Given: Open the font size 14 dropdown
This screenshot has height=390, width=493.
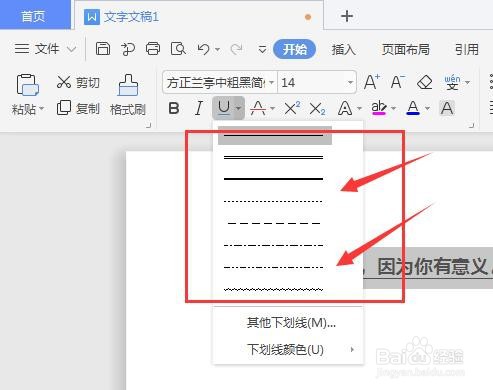Looking at the screenshot, I should (x=350, y=82).
